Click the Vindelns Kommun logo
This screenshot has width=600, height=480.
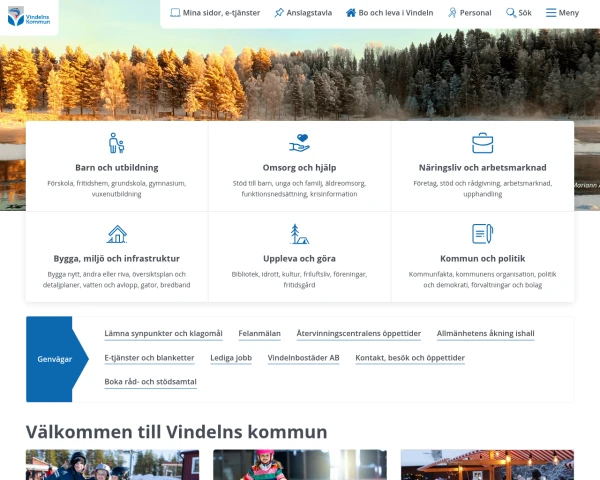29,16
